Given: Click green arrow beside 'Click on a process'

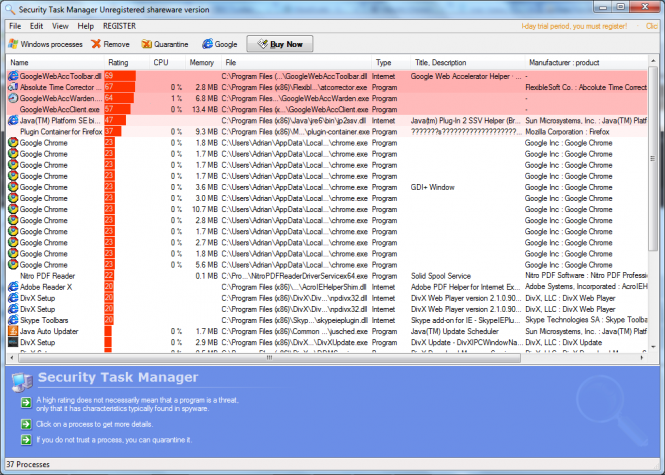Looking at the screenshot, I should pyautogui.click(x=26, y=424).
